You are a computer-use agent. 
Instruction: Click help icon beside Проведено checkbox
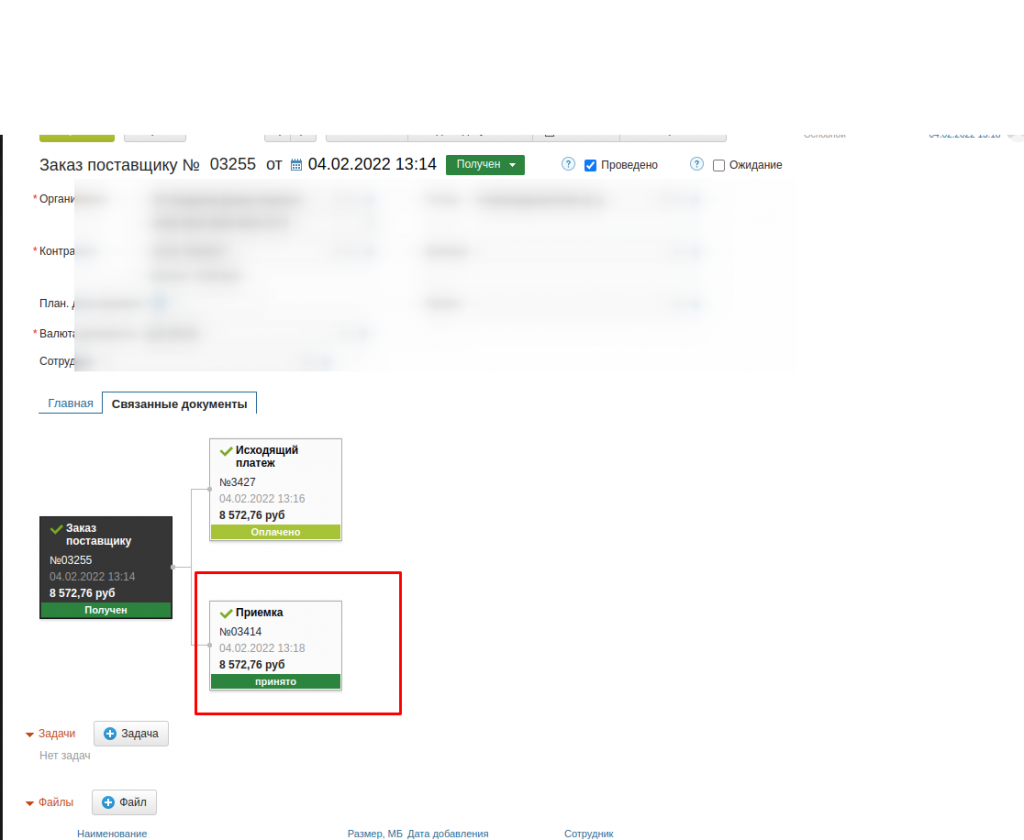coord(568,165)
